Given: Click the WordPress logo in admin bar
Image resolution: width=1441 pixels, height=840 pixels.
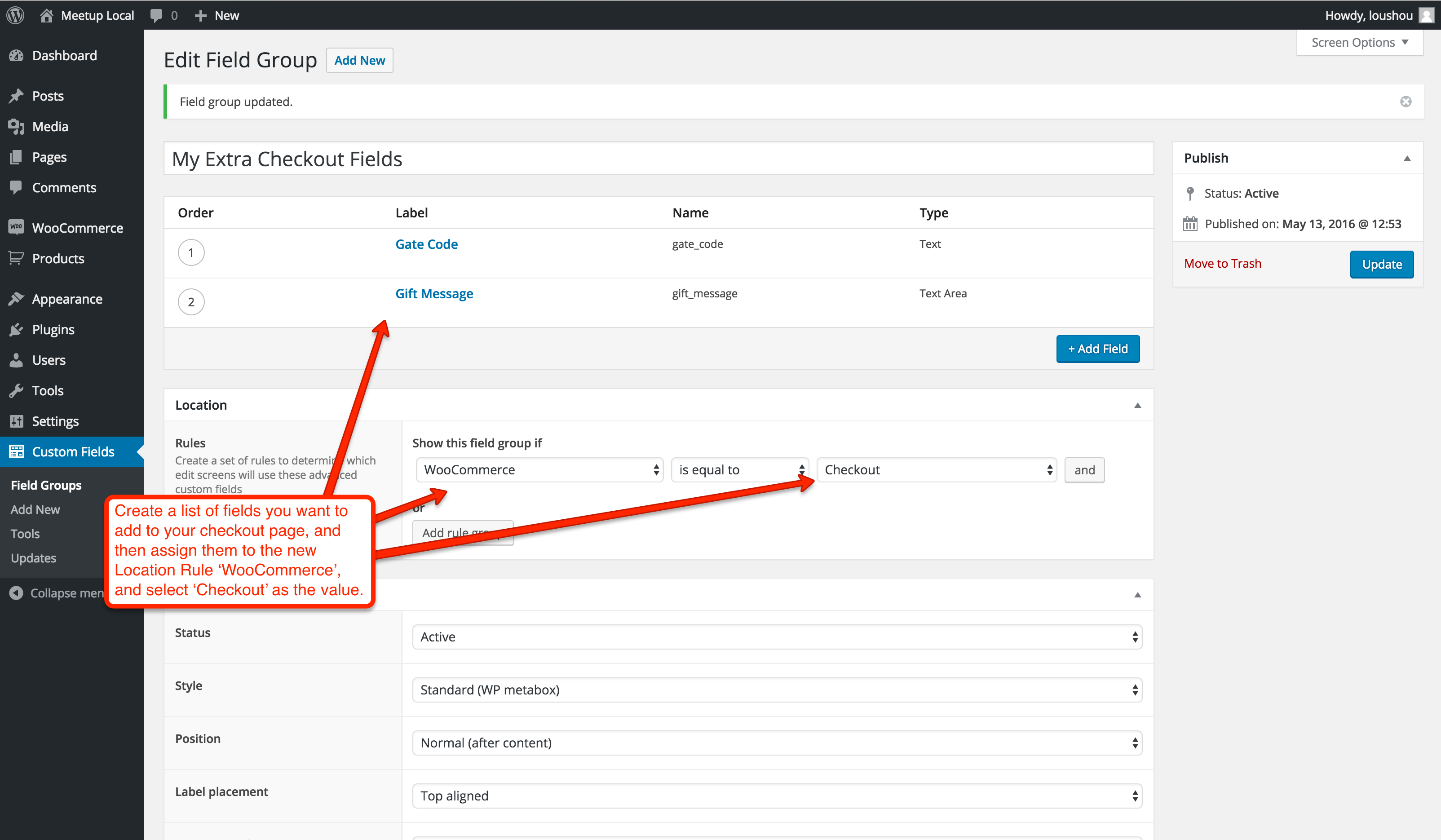Looking at the screenshot, I should coord(15,15).
